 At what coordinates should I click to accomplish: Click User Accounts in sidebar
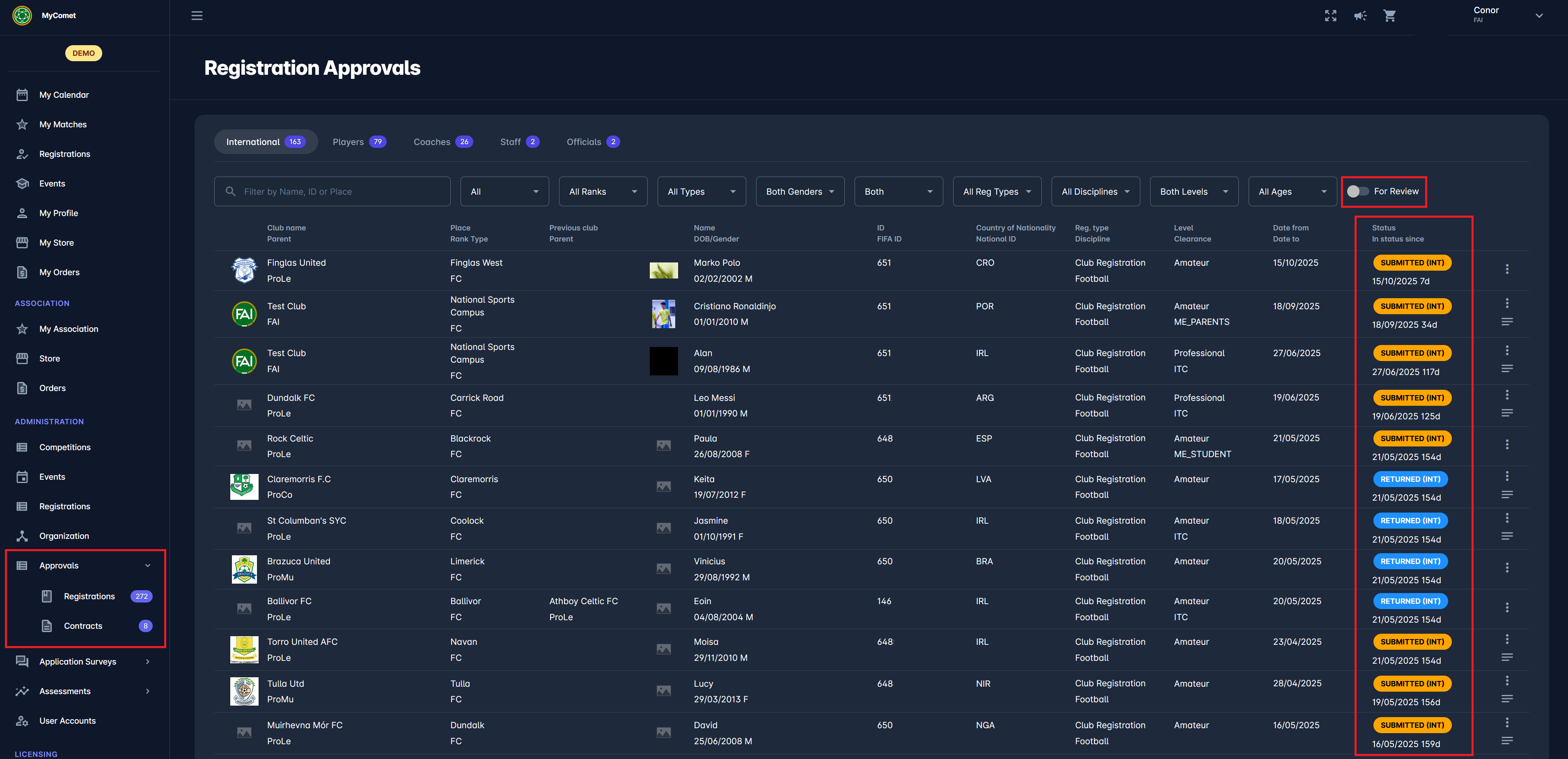click(67, 721)
